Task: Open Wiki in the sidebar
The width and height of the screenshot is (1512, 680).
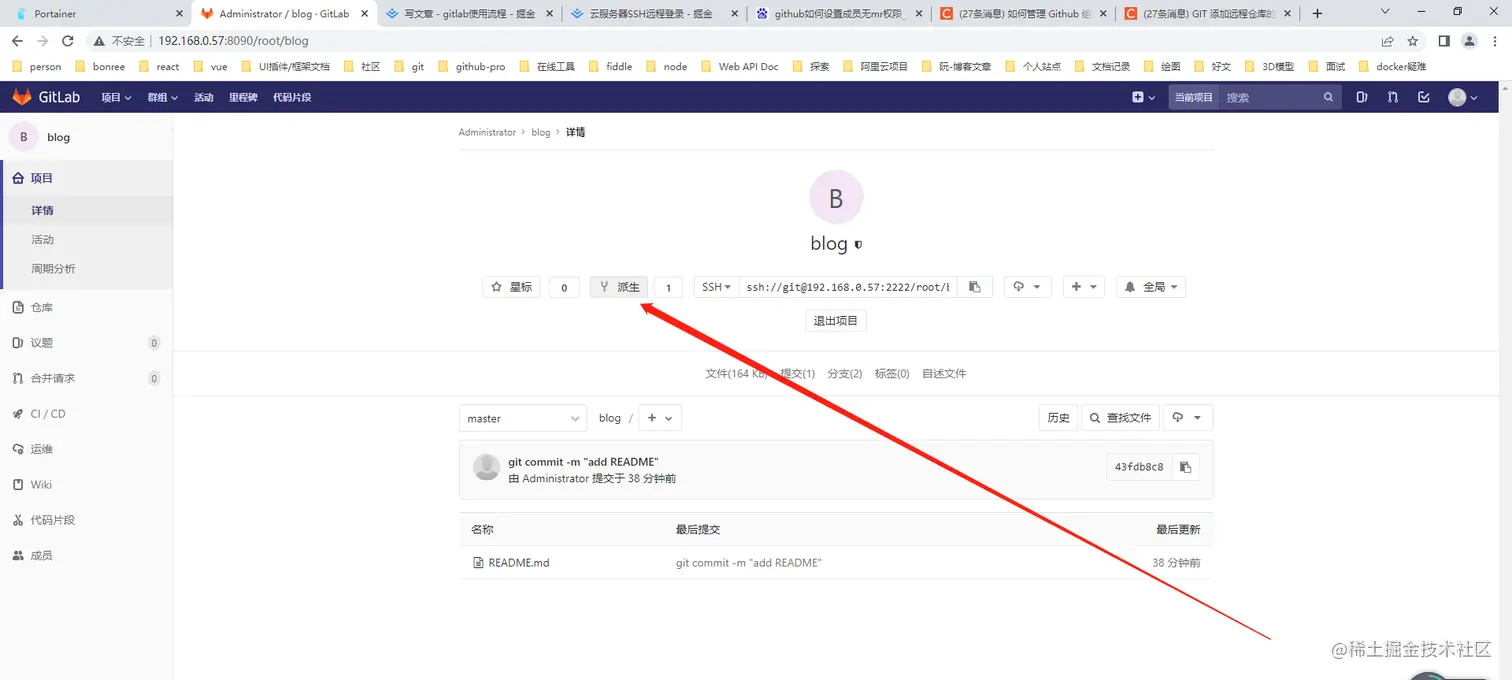Action: click(86, 485)
